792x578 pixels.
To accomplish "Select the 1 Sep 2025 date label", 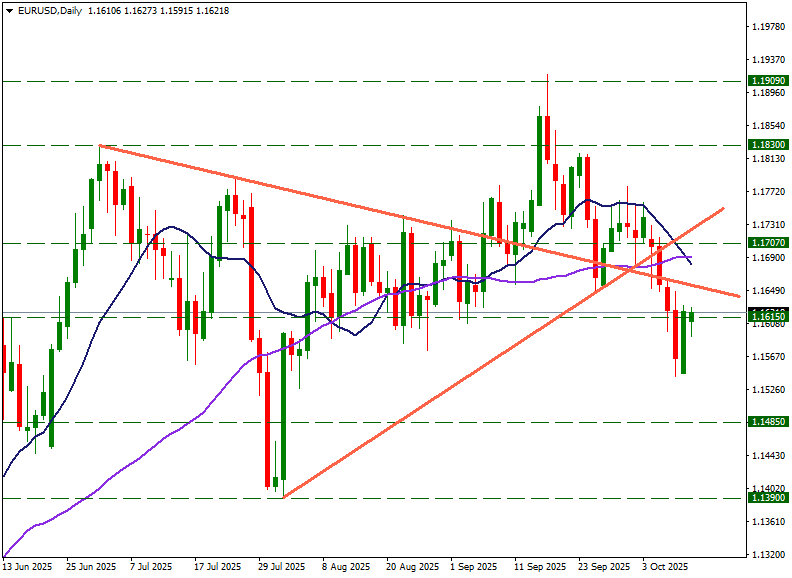I will click(x=473, y=567).
